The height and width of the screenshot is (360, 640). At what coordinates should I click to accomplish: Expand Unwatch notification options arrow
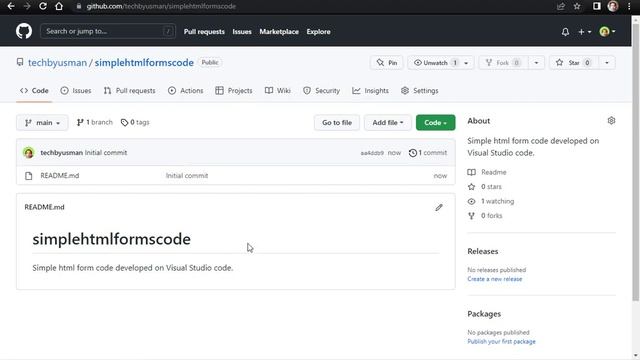pos(466,62)
